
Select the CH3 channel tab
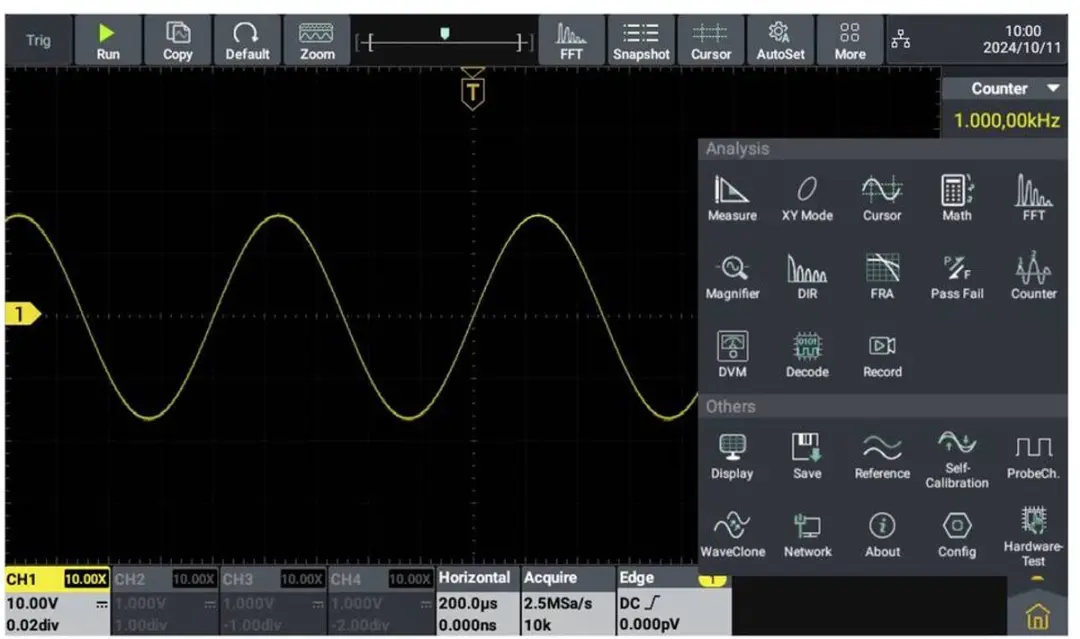273,601
